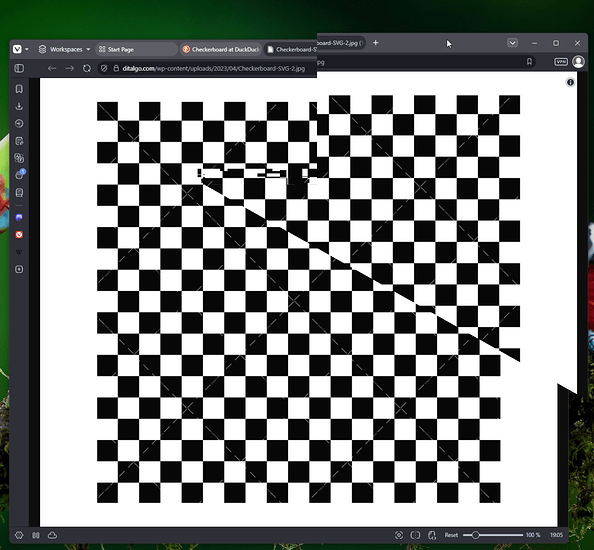
Task: Click the 19:05 clock in status bar
Action: [x=556, y=535]
